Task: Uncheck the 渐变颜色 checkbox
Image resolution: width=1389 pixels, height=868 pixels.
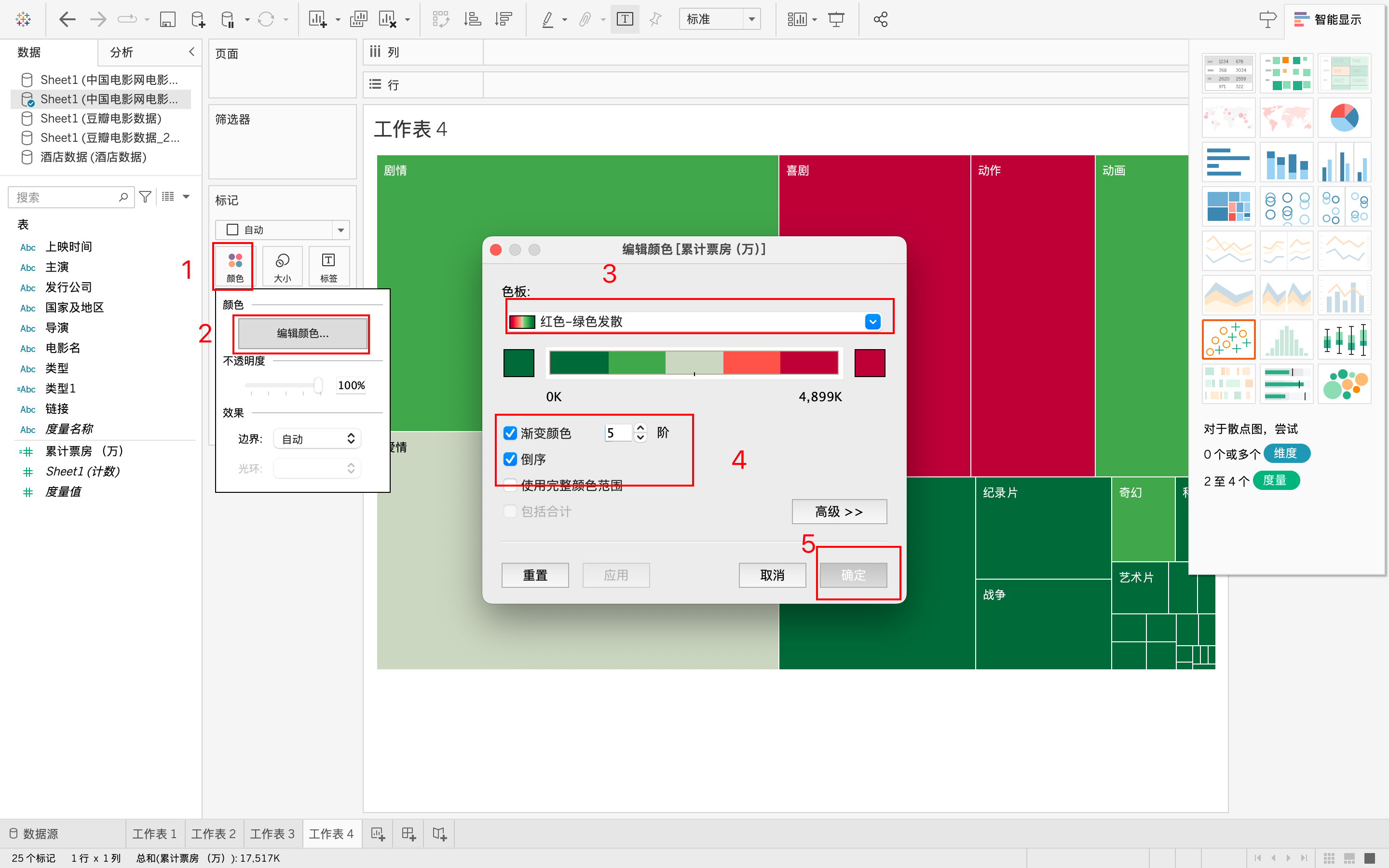Action: (x=510, y=433)
